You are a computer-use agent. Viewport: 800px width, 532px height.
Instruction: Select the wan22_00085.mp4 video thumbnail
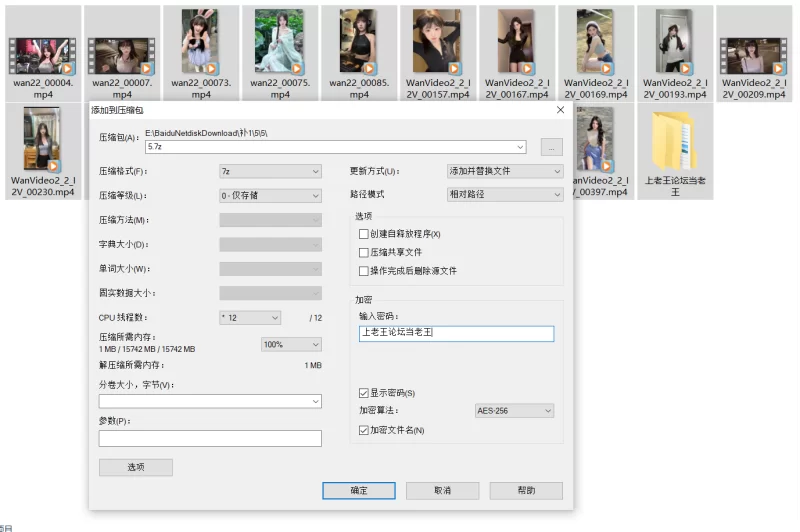coord(359,42)
